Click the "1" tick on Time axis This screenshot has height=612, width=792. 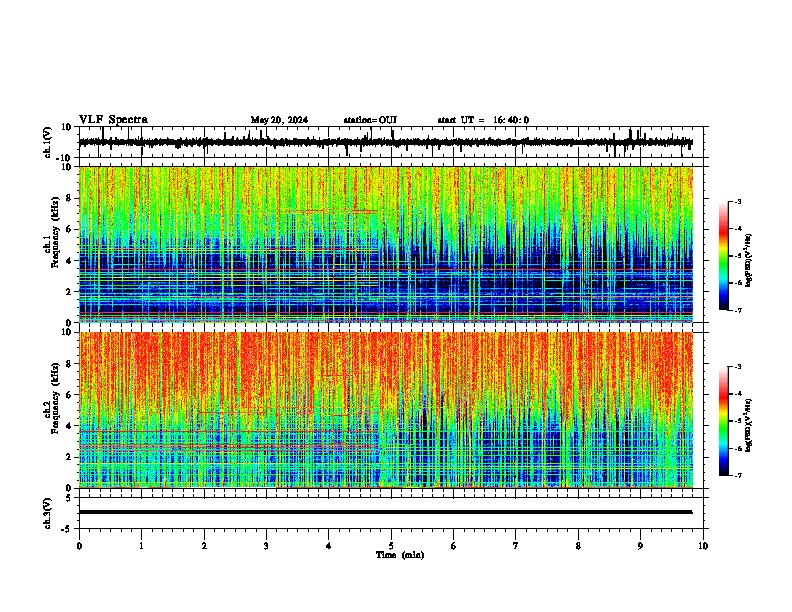tap(141, 546)
